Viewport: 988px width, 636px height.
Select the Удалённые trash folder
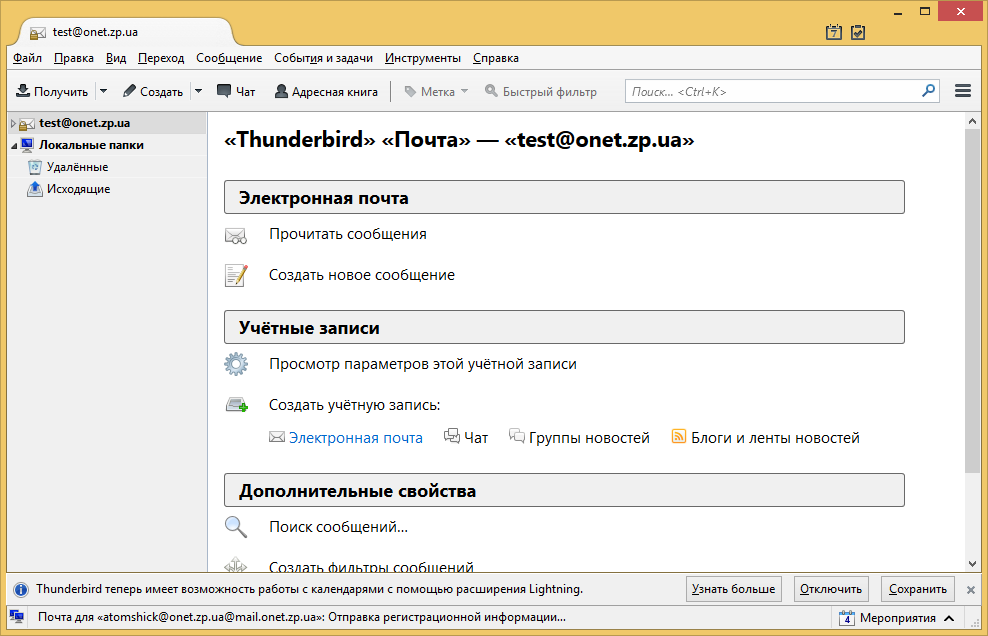tap(77, 167)
